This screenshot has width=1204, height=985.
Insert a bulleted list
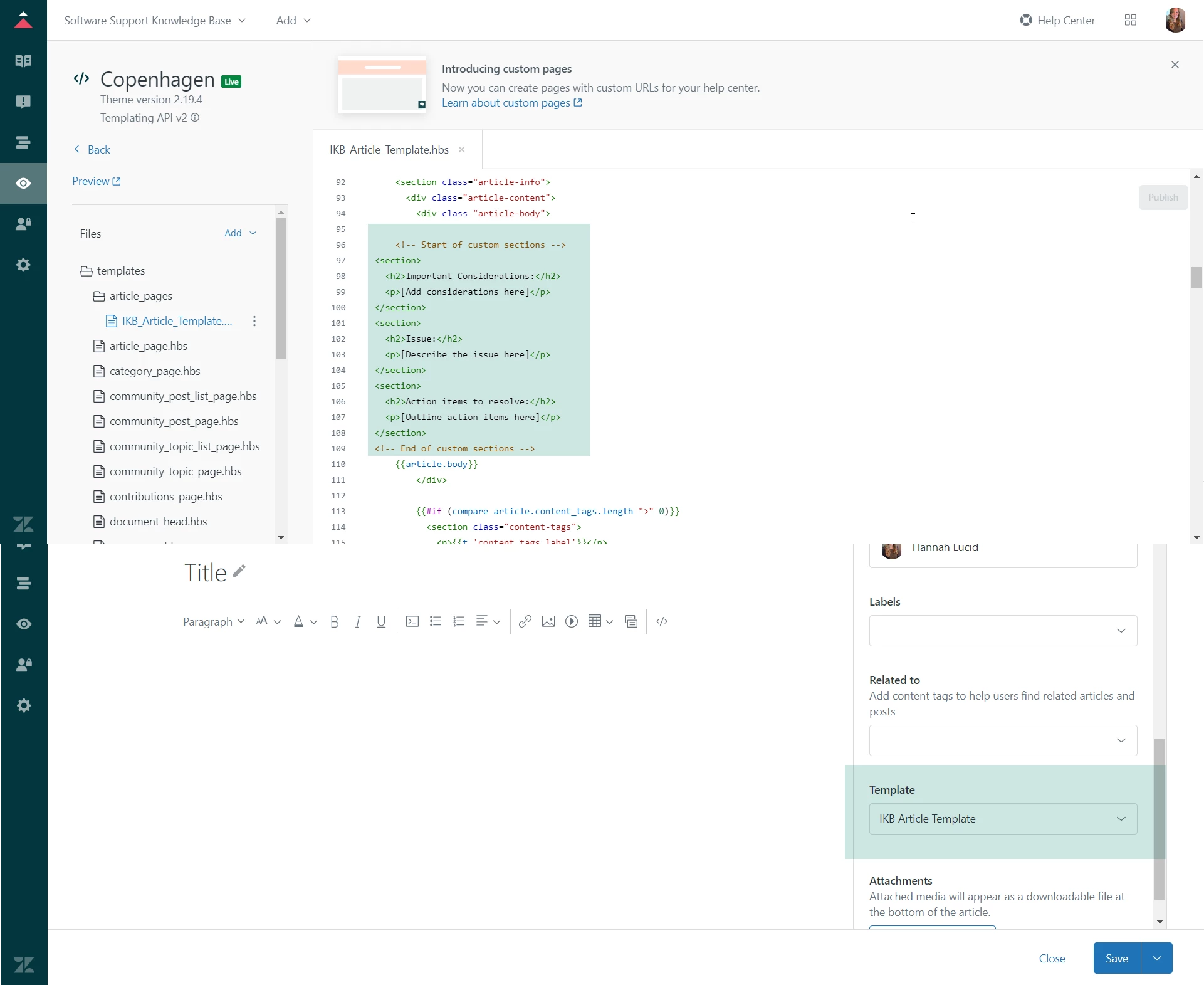[436, 621]
